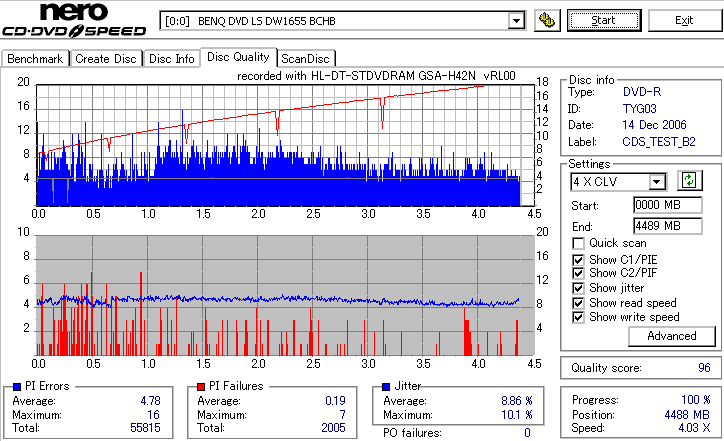
Task: Click the Position value 4488 MB
Action: [687, 415]
